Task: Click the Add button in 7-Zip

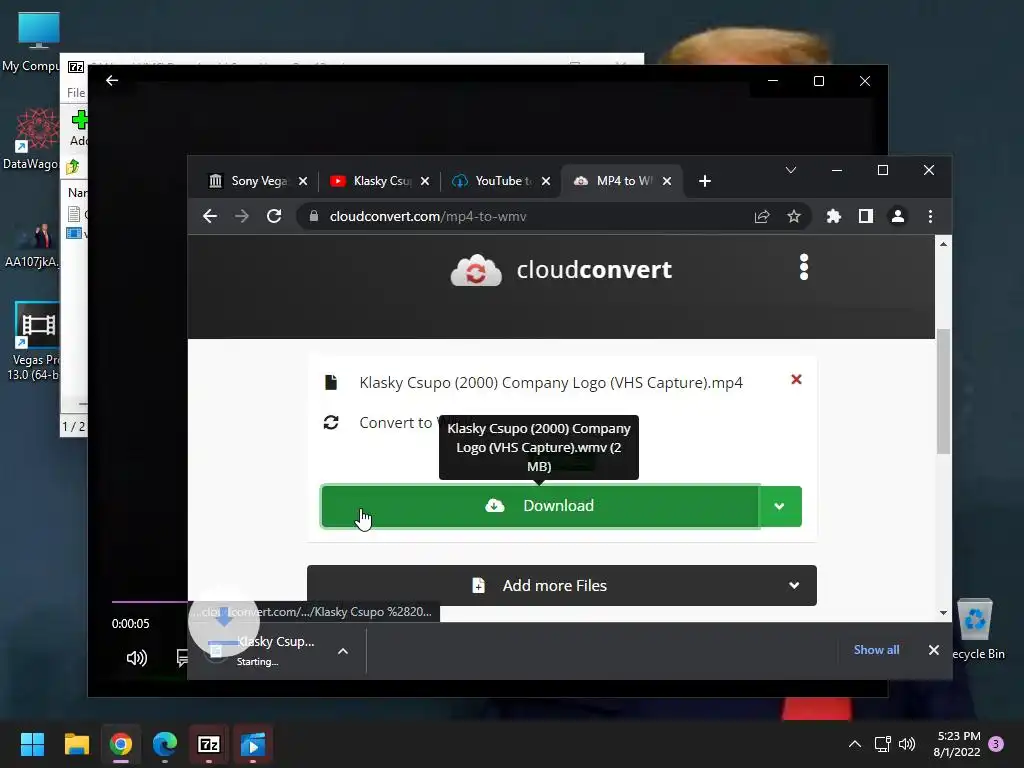Action: tap(79, 129)
